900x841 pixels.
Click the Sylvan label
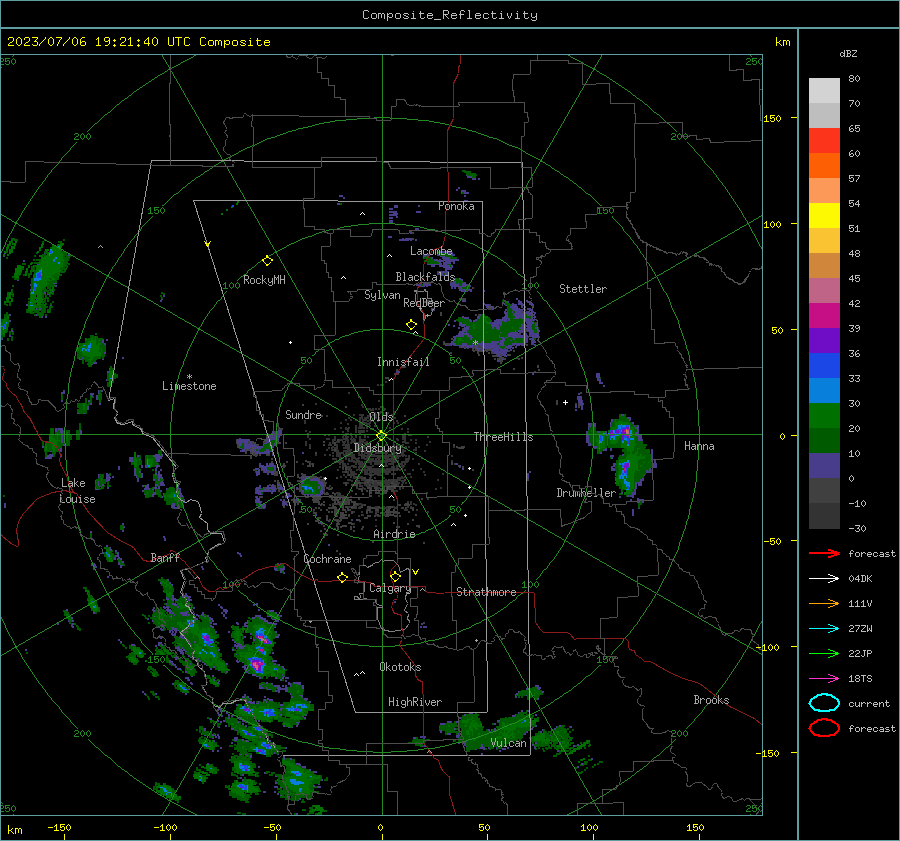382,295
